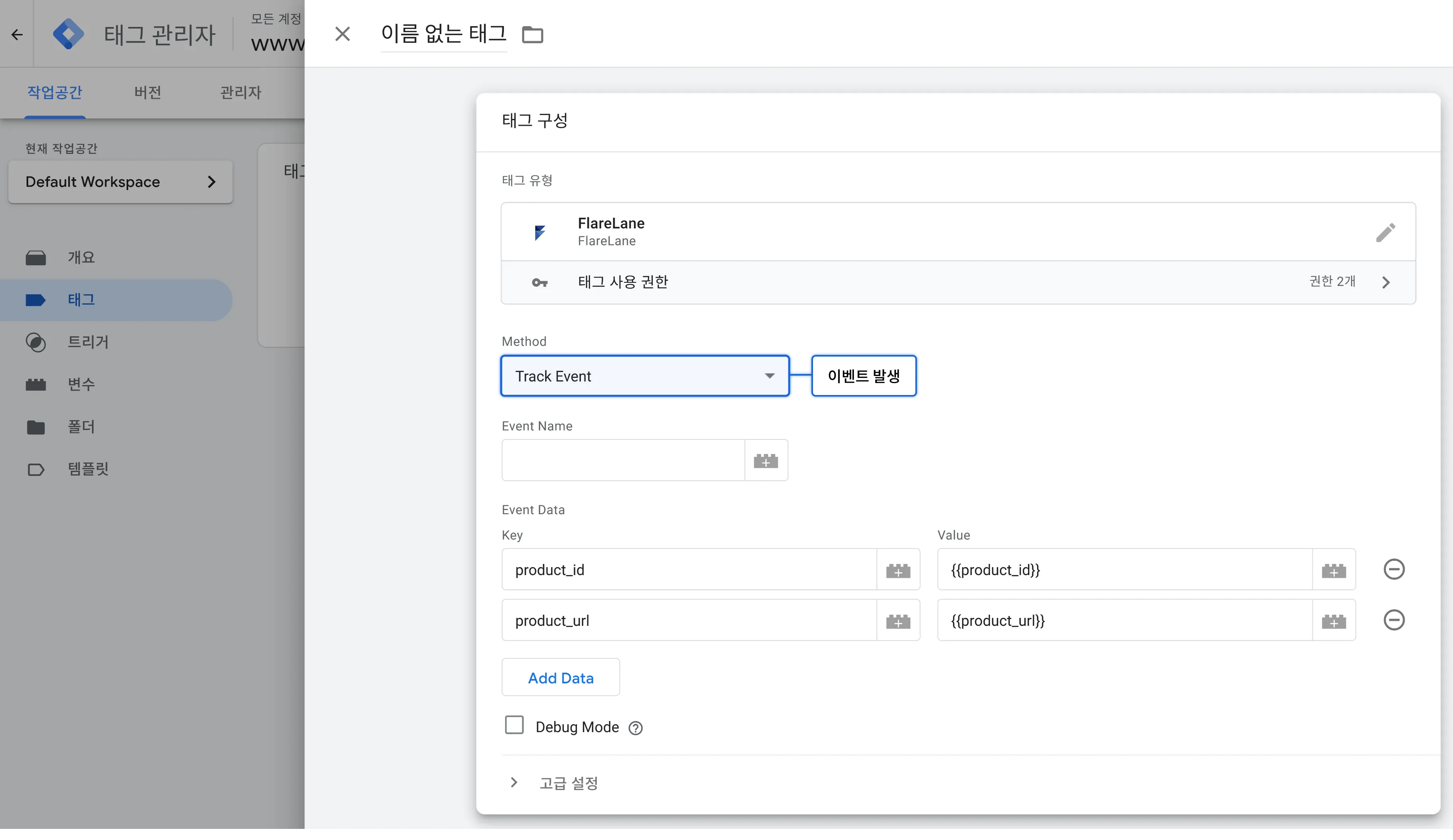This screenshot has width=1453, height=840.
Task: Insert variable for {{product_id}} value
Action: tap(1334, 570)
